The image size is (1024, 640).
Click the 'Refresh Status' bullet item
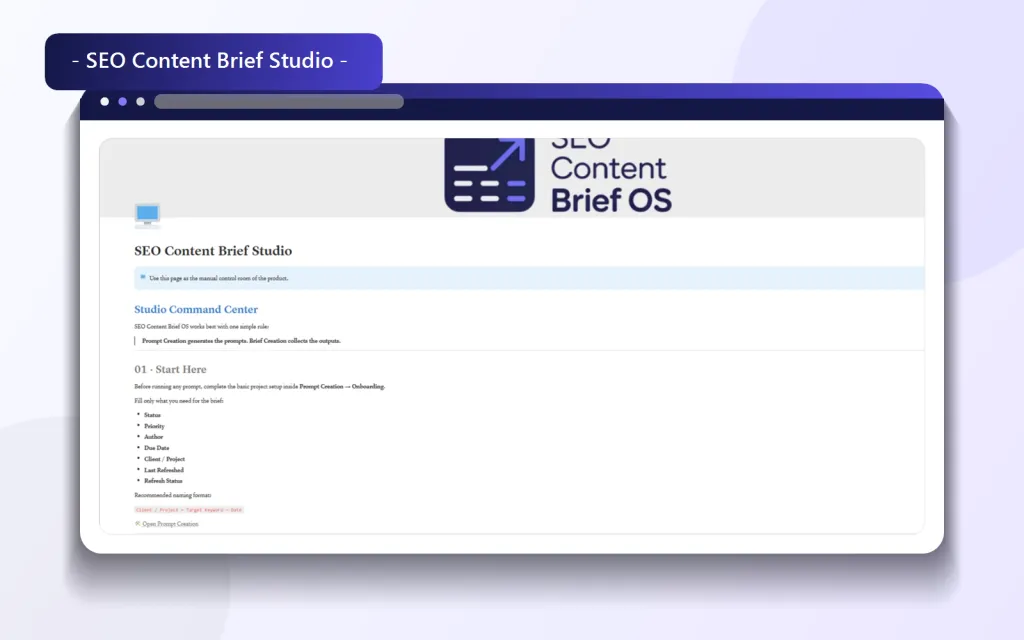click(x=163, y=481)
